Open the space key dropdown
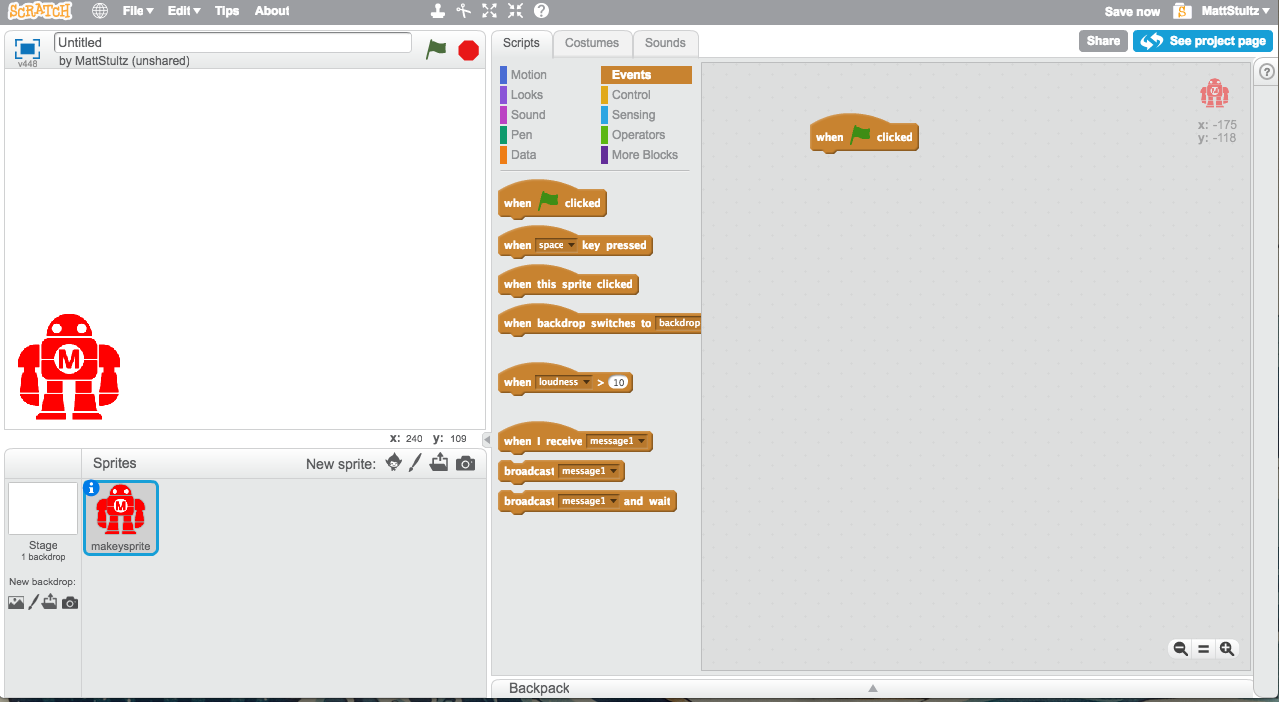 557,245
